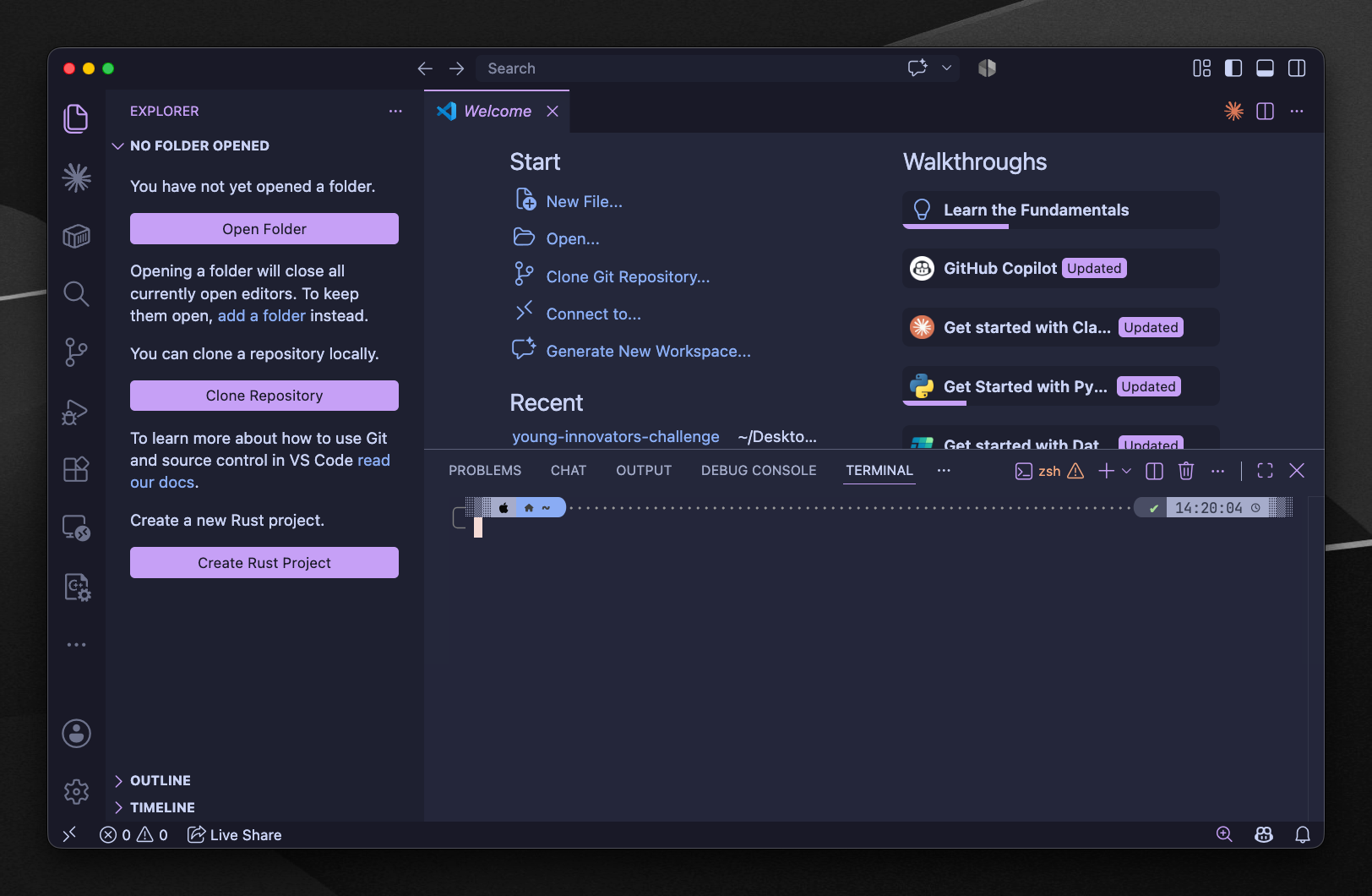The width and height of the screenshot is (1372, 896).
Task: Open the Copilot status icon in status bar
Action: click(x=1264, y=835)
